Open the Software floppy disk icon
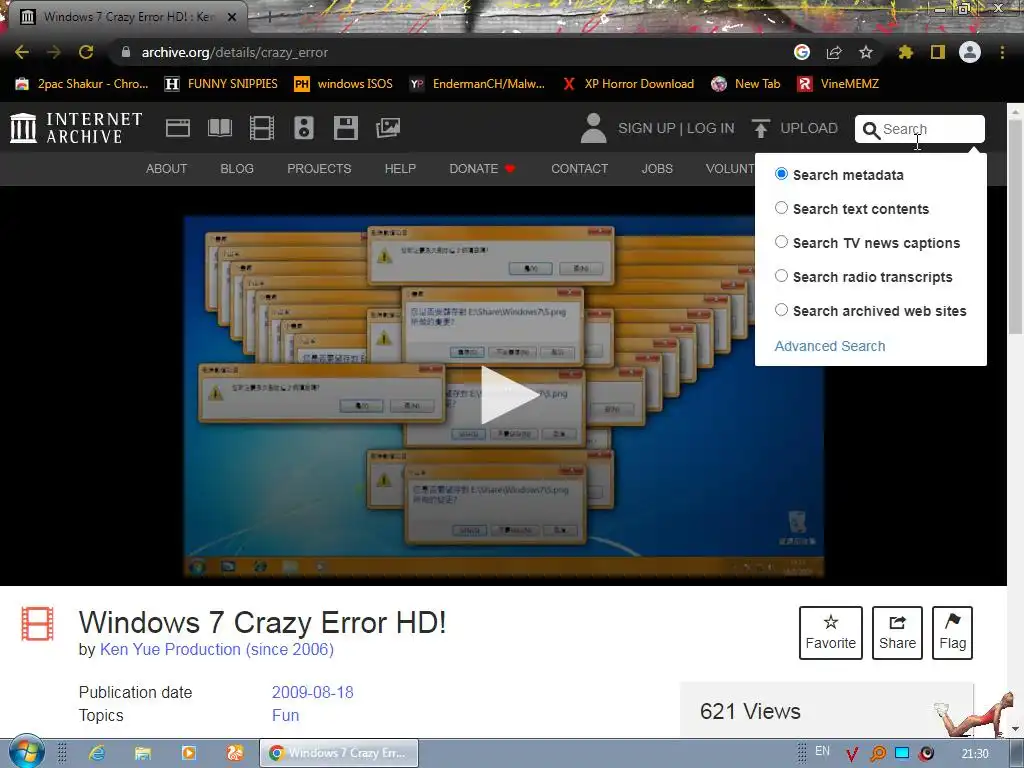 [345, 128]
